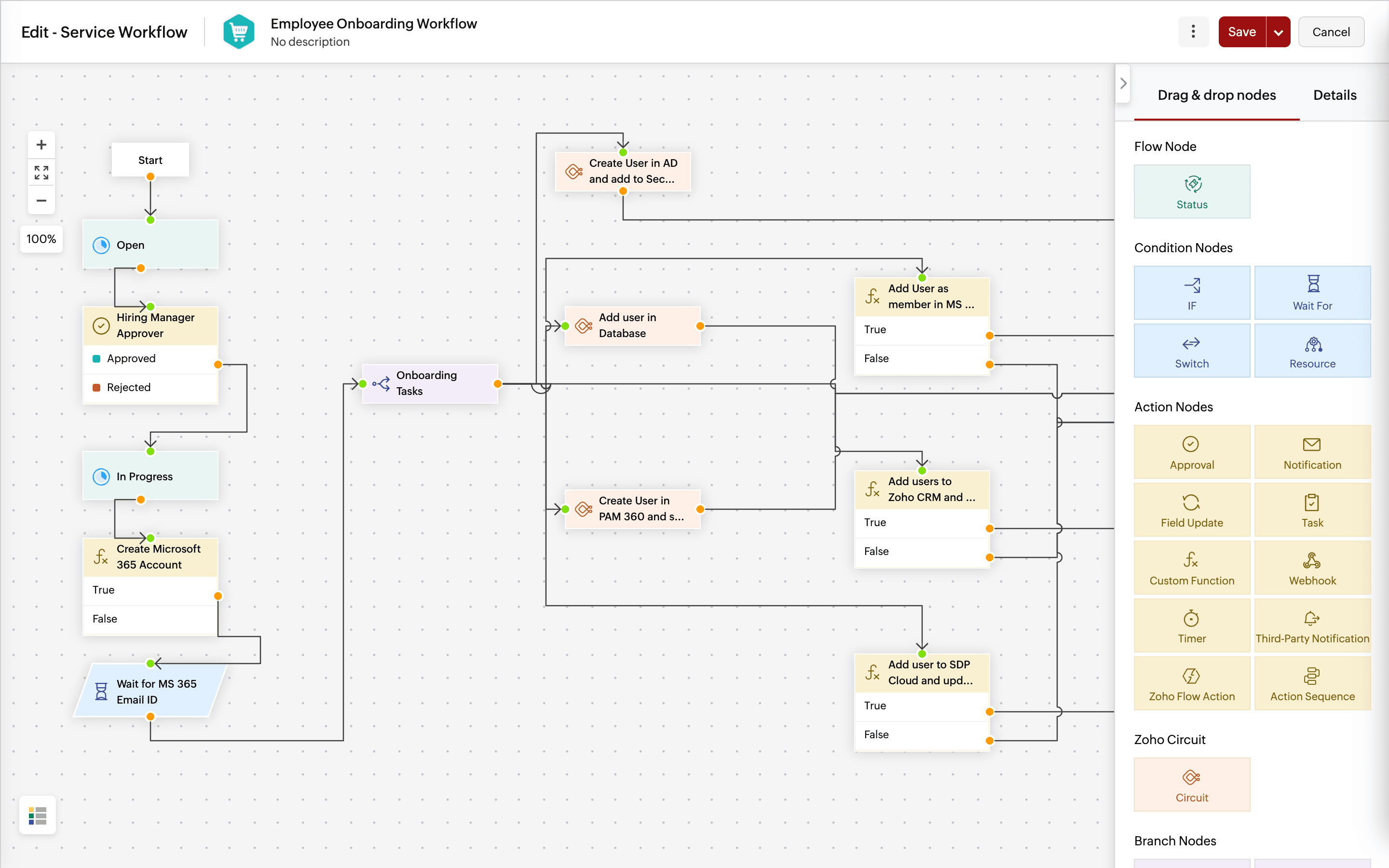Select the Webhook action node

point(1313,567)
